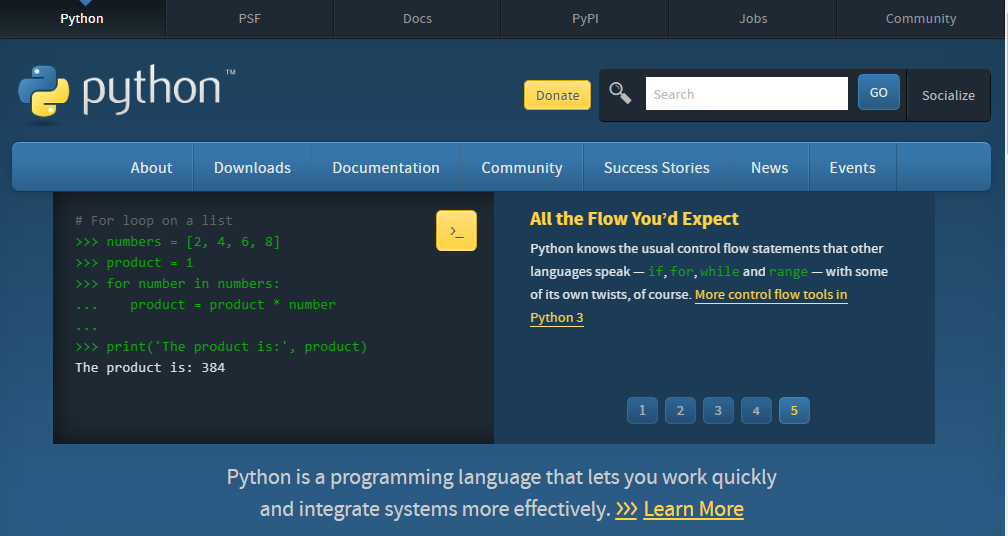This screenshot has height=536, width=1008.
Task: Open the Events navigation menu
Action: pyautogui.click(x=852, y=168)
